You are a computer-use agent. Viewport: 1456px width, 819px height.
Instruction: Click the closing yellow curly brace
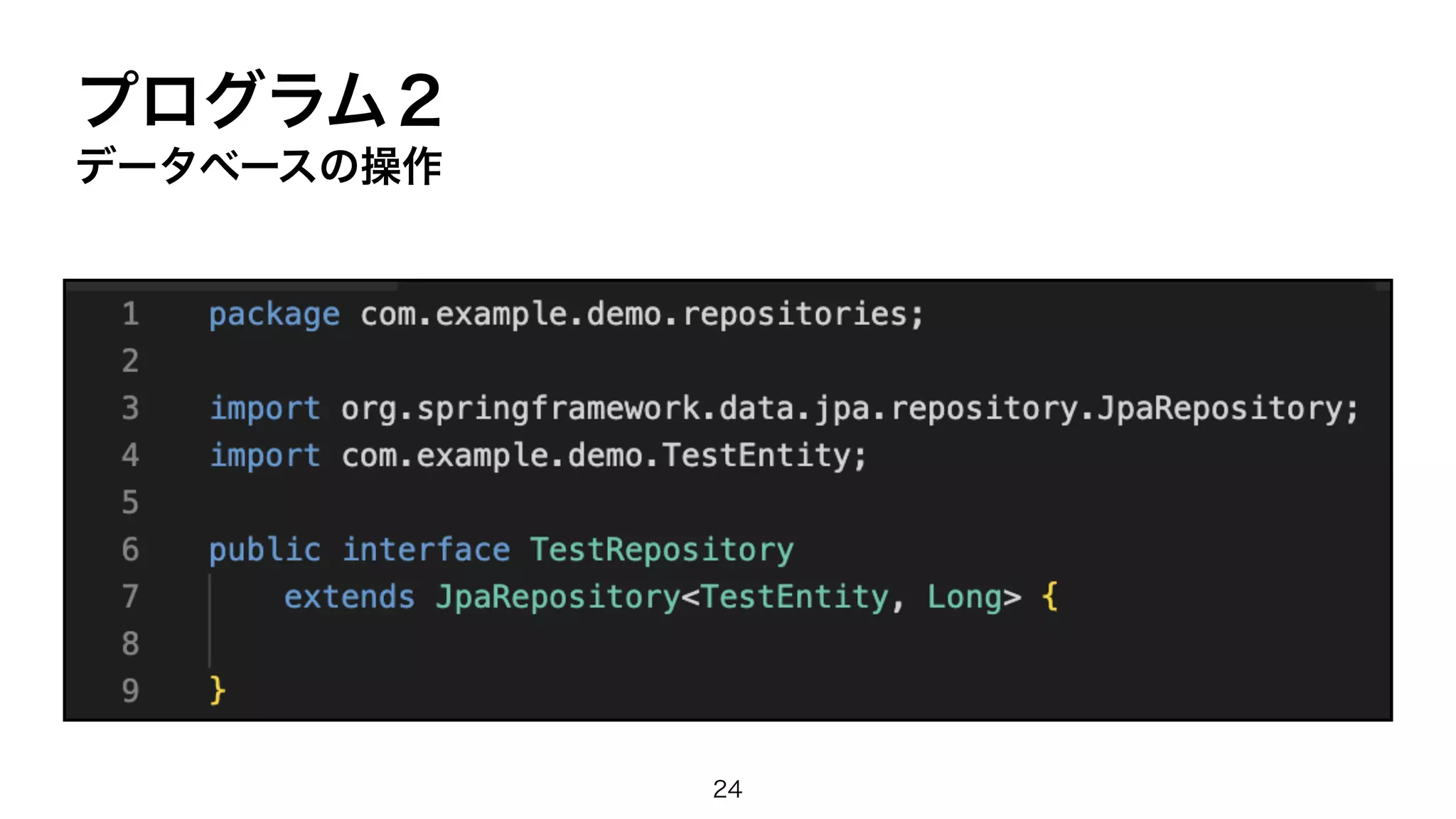(218, 690)
